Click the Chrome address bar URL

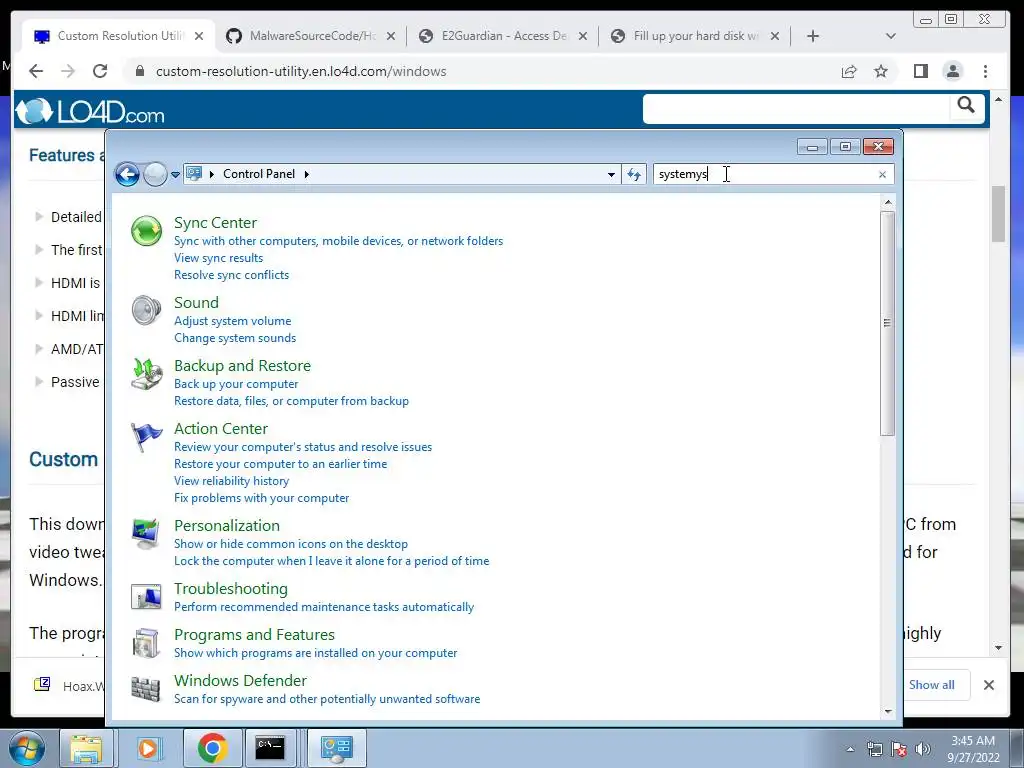click(x=301, y=71)
